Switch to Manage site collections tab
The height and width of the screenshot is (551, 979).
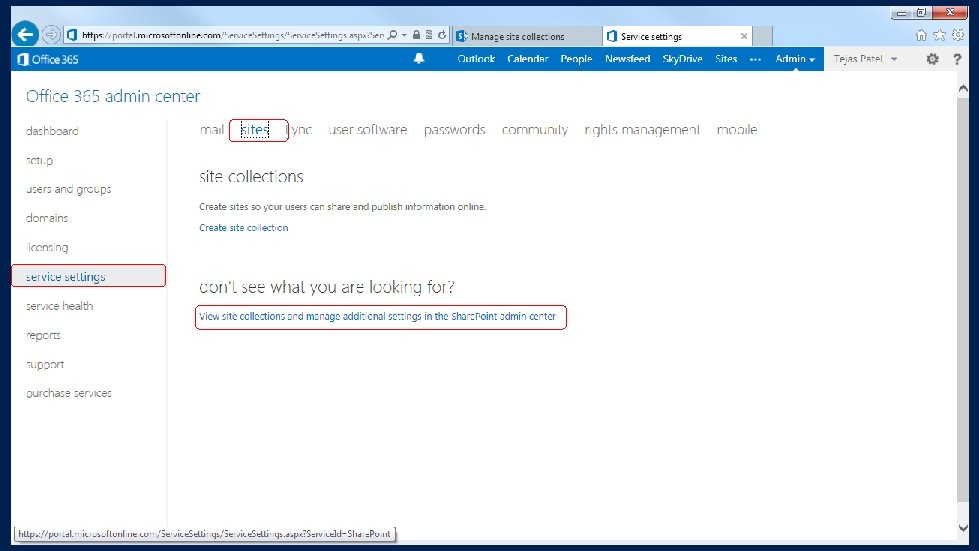[x=526, y=36]
